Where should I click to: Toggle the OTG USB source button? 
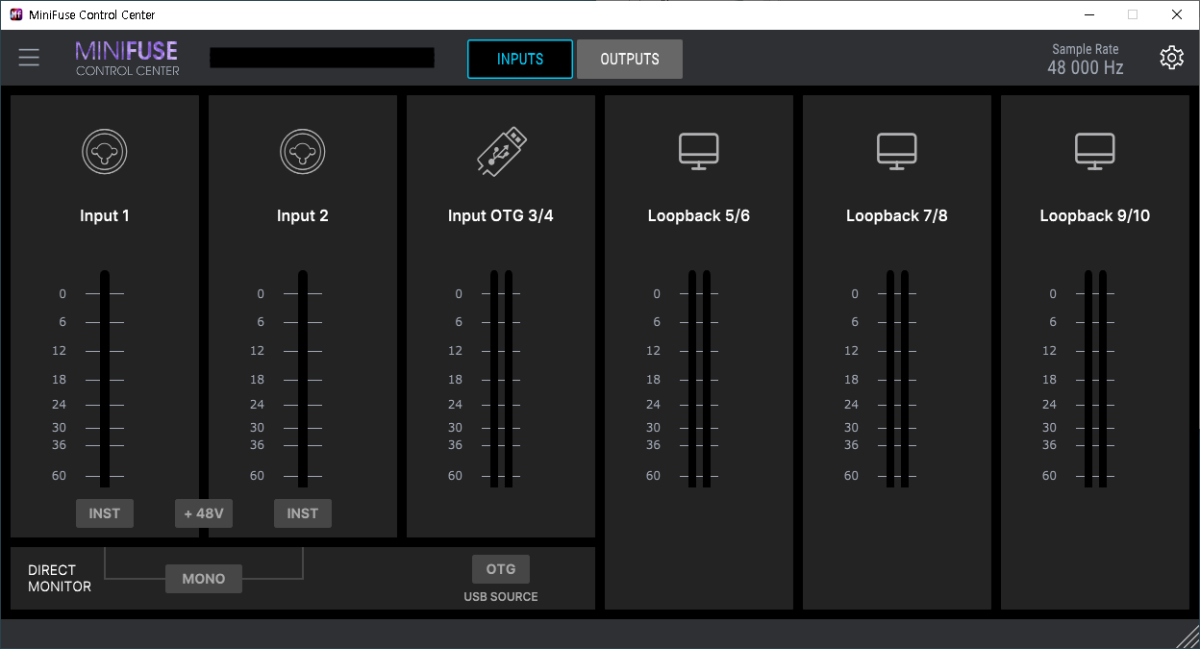click(501, 569)
